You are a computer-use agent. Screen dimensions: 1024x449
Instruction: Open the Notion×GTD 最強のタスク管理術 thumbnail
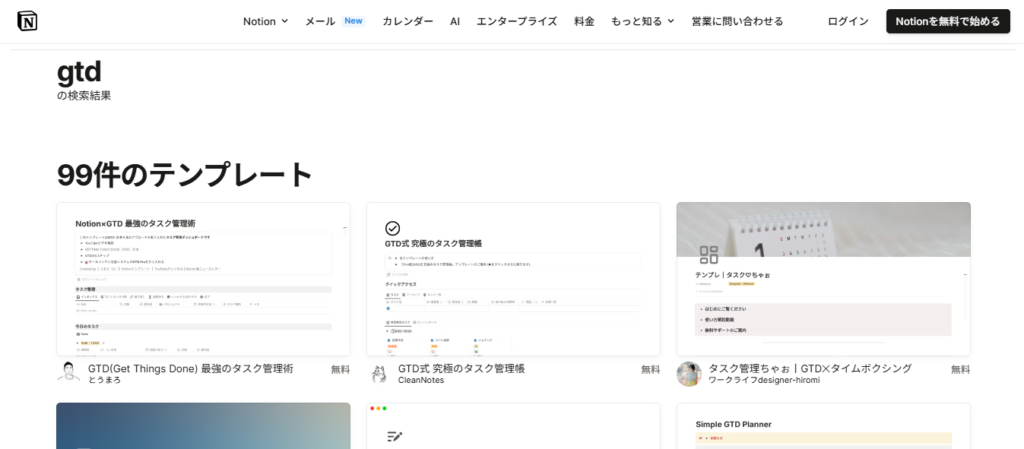[x=203, y=279]
